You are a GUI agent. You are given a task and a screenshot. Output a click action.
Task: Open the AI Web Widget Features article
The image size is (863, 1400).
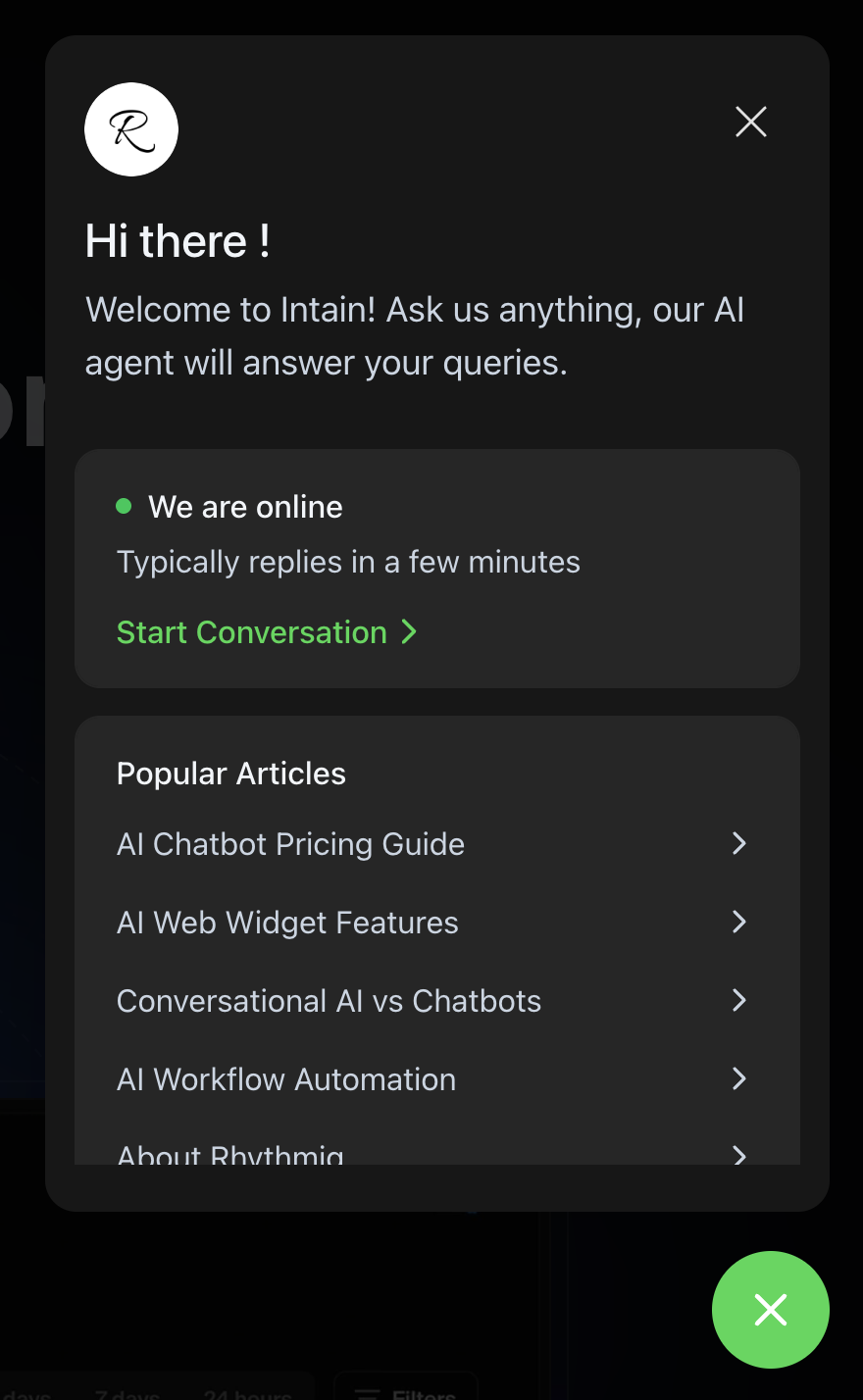tap(287, 923)
